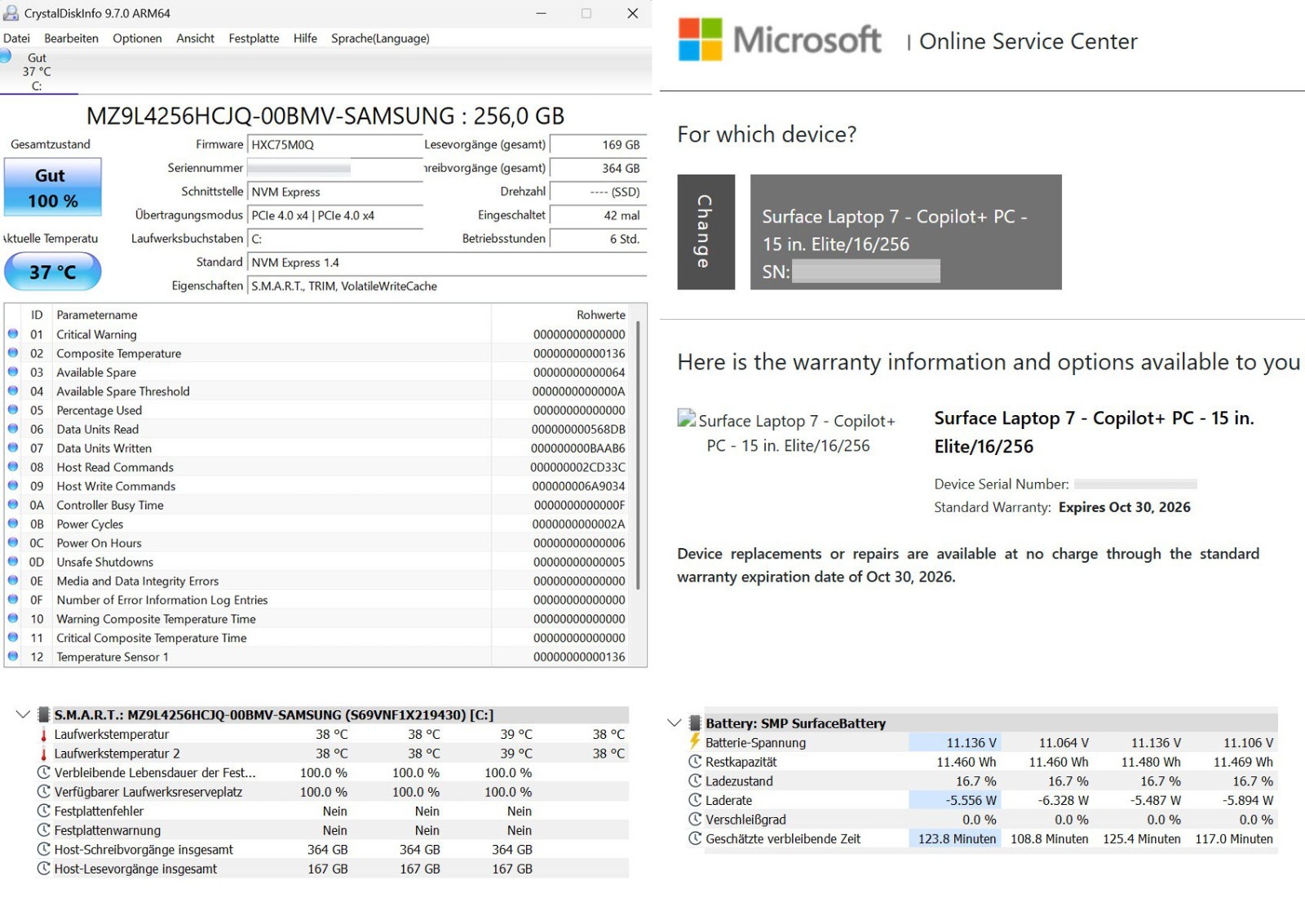Click the clock icon for Verbleibende Lebensdauer
Screen dimensions: 1305x924
tap(44, 772)
